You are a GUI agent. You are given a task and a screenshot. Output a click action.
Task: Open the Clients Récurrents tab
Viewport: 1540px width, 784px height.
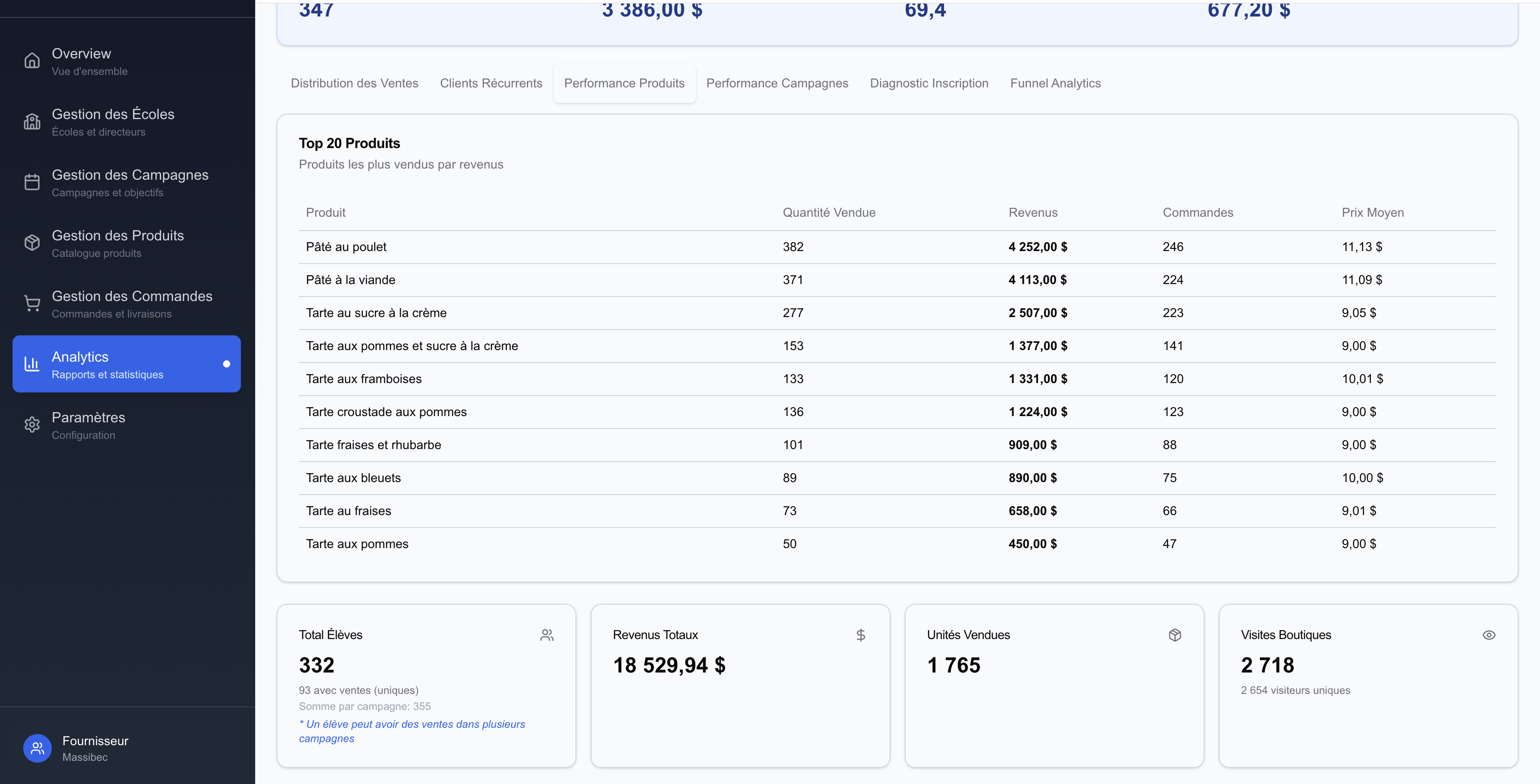click(491, 83)
